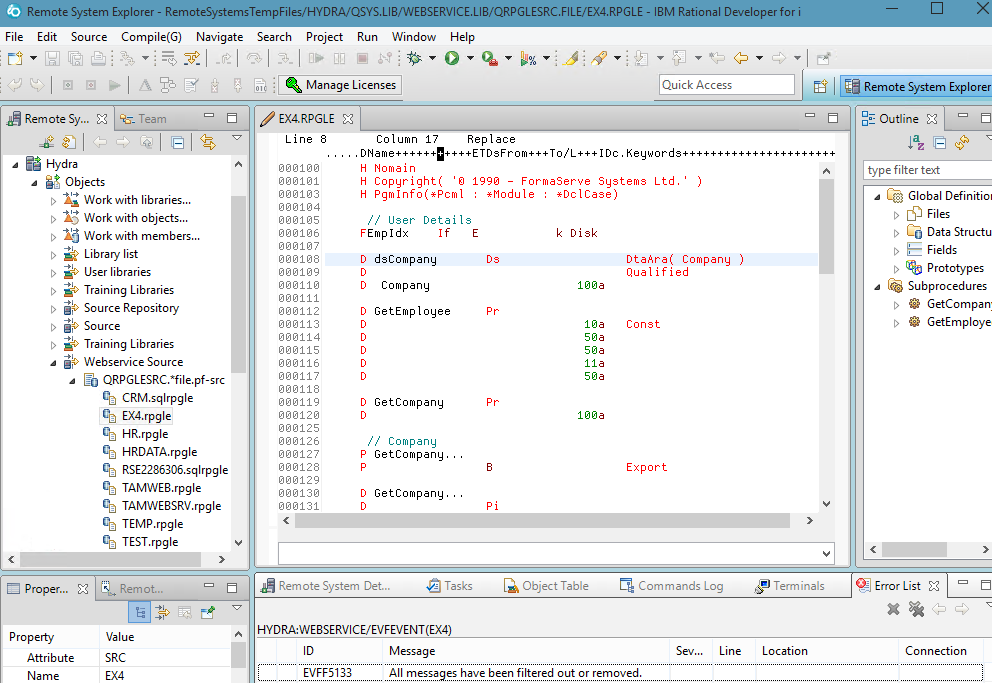Expand the Prototypes node in Outline
The height and width of the screenshot is (683, 992).
(897, 268)
